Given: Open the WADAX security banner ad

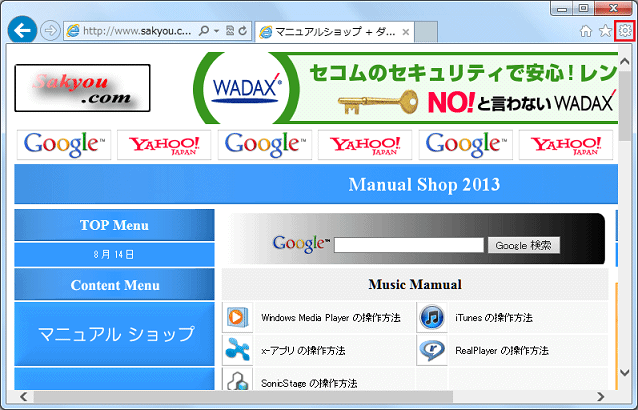Looking at the screenshot, I should pyautogui.click(x=406, y=88).
